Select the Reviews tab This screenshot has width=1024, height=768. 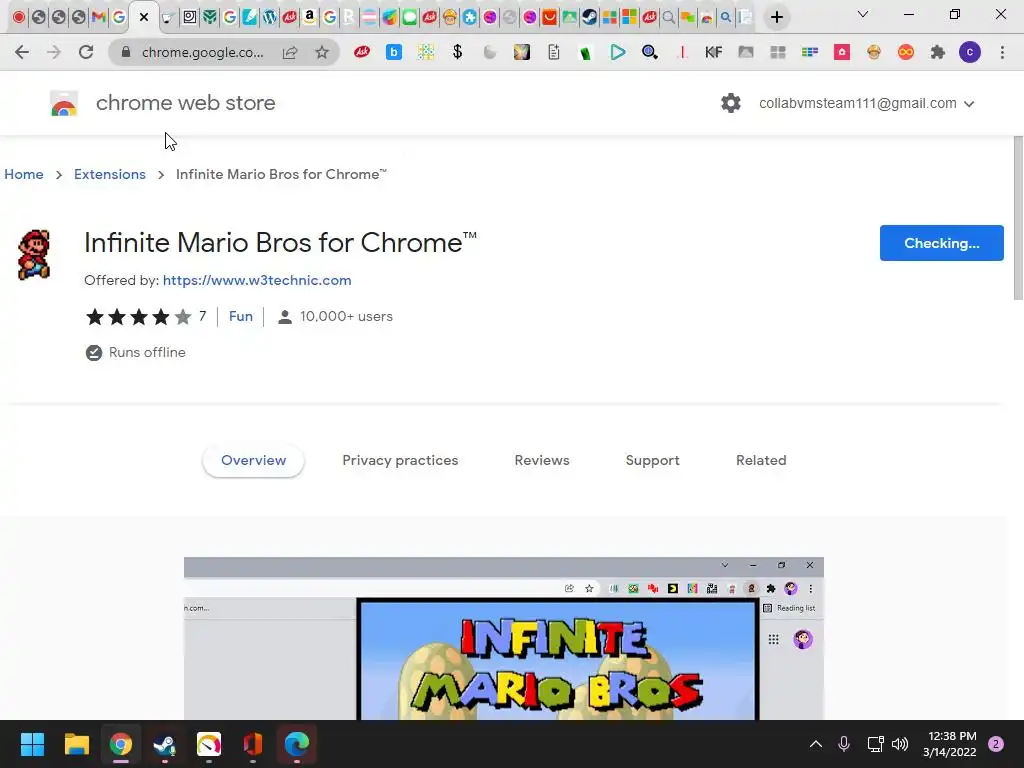542,460
